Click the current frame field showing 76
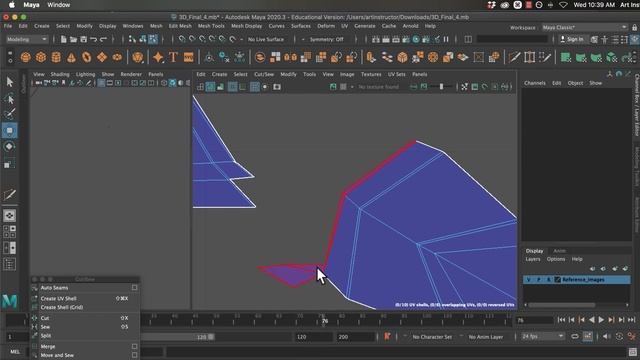The height and width of the screenshot is (360, 640). coord(534,320)
